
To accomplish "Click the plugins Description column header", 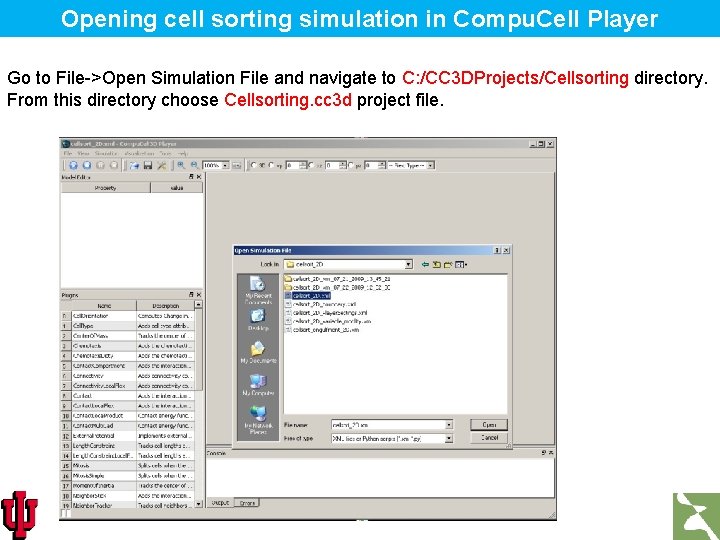I will point(165,305).
